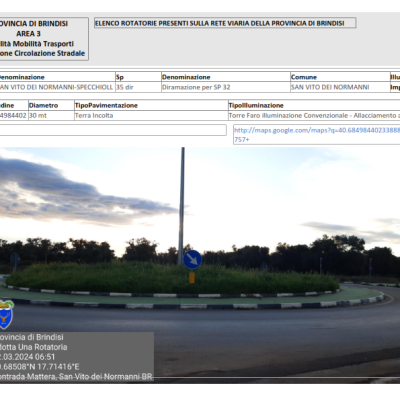The image size is (400, 400).
Task: Click the Provincia di Brindisi Area 3 header box
Action: 43,39
